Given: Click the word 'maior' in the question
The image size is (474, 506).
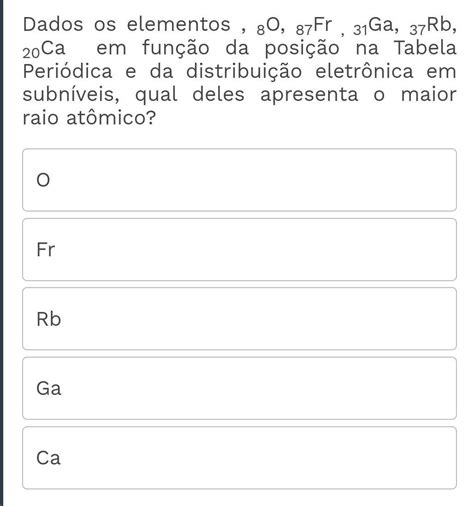Looking at the screenshot, I should coord(429,94).
